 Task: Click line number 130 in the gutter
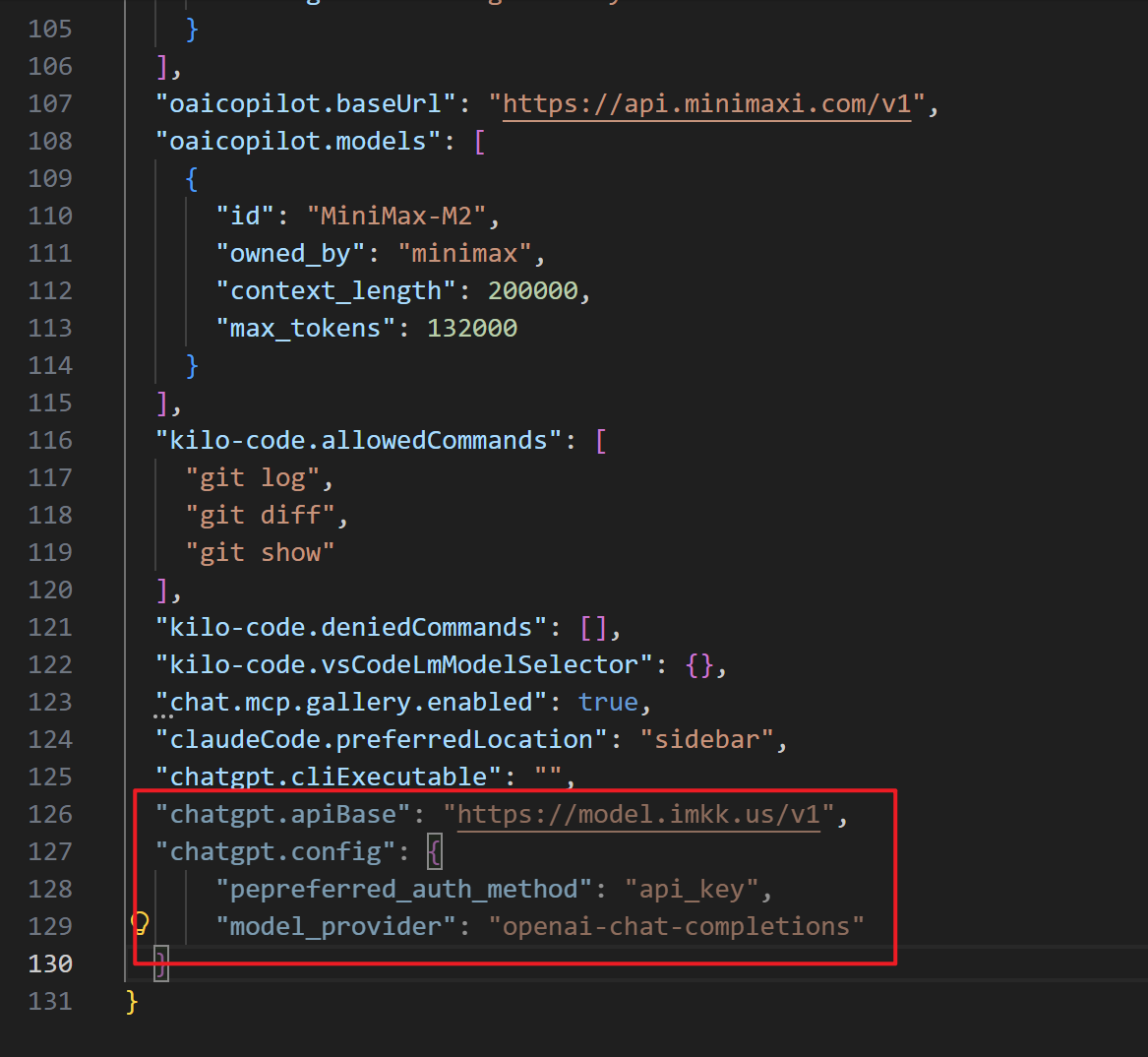click(x=50, y=964)
